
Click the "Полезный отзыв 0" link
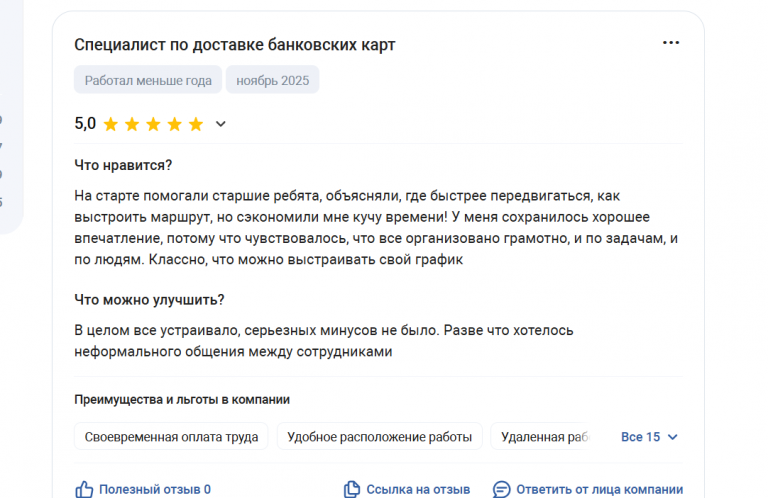click(155, 489)
